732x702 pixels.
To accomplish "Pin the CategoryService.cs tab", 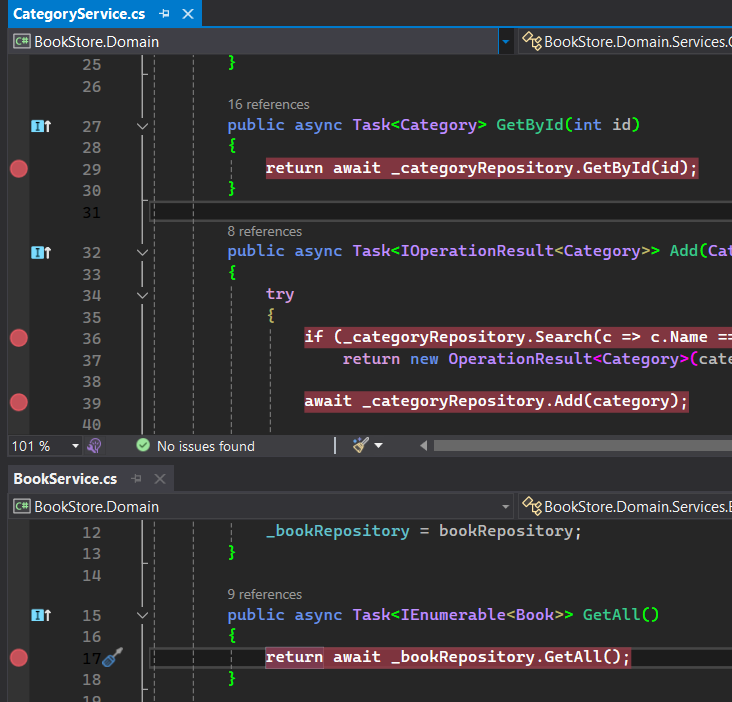I will point(163,14).
